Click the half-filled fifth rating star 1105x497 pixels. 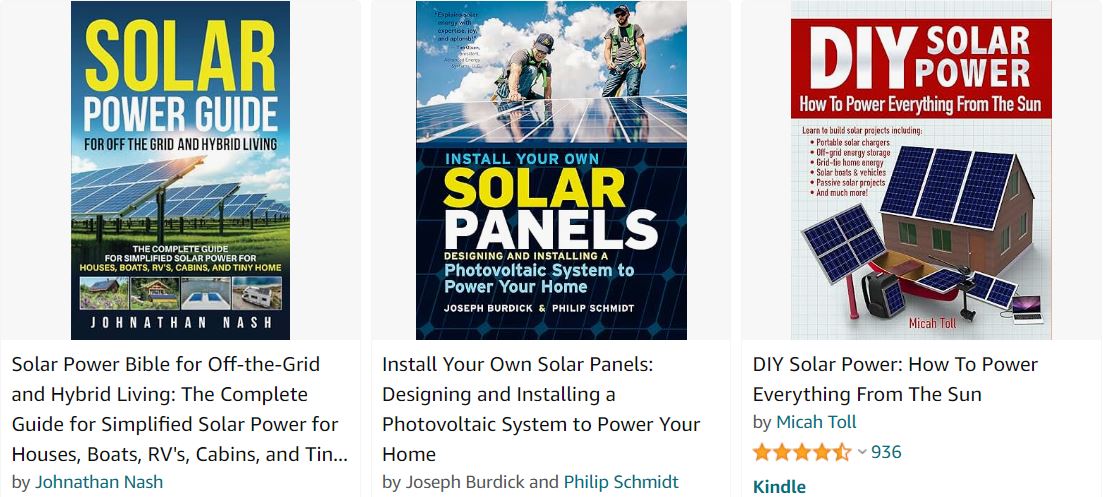[843, 452]
